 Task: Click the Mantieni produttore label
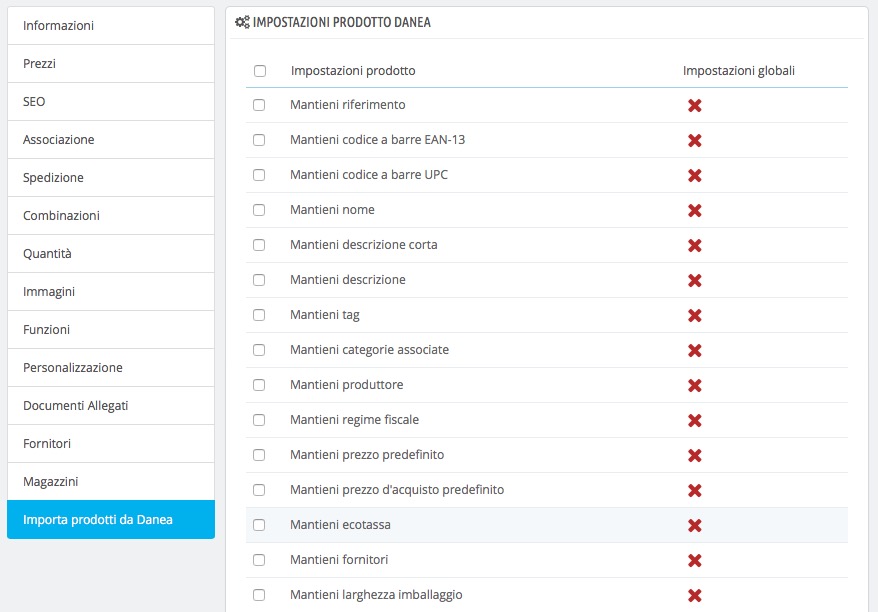[x=347, y=385]
